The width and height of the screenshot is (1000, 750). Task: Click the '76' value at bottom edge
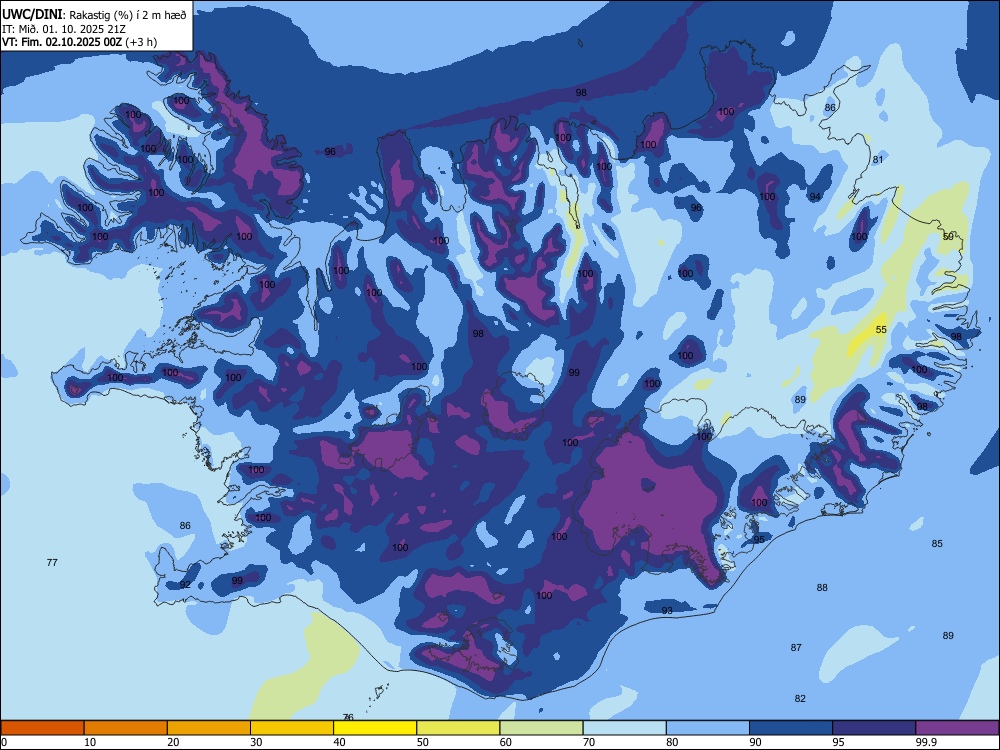click(348, 717)
